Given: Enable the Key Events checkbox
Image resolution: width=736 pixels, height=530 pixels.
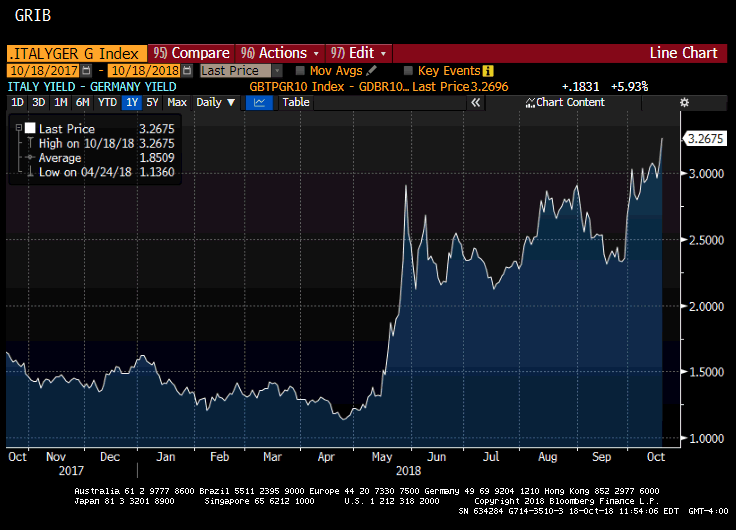Looking at the screenshot, I should point(408,71).
